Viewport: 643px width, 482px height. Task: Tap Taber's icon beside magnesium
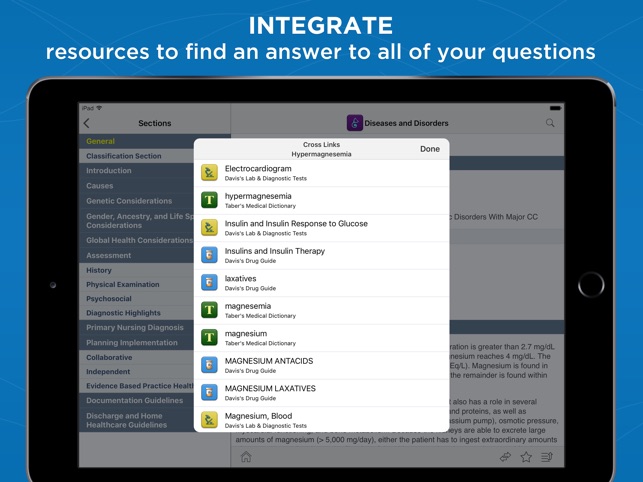coord(209,338)
